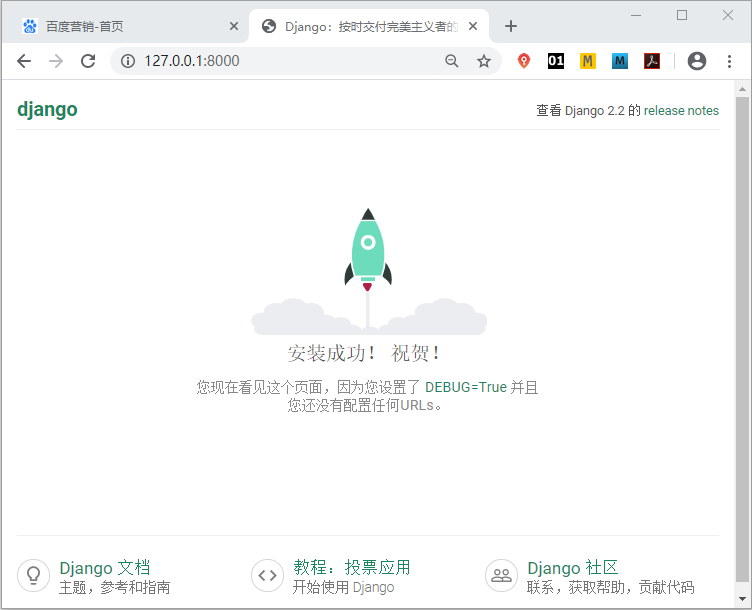Go back to the previous page
Viewport: 752px width, 610px height.
24,61
